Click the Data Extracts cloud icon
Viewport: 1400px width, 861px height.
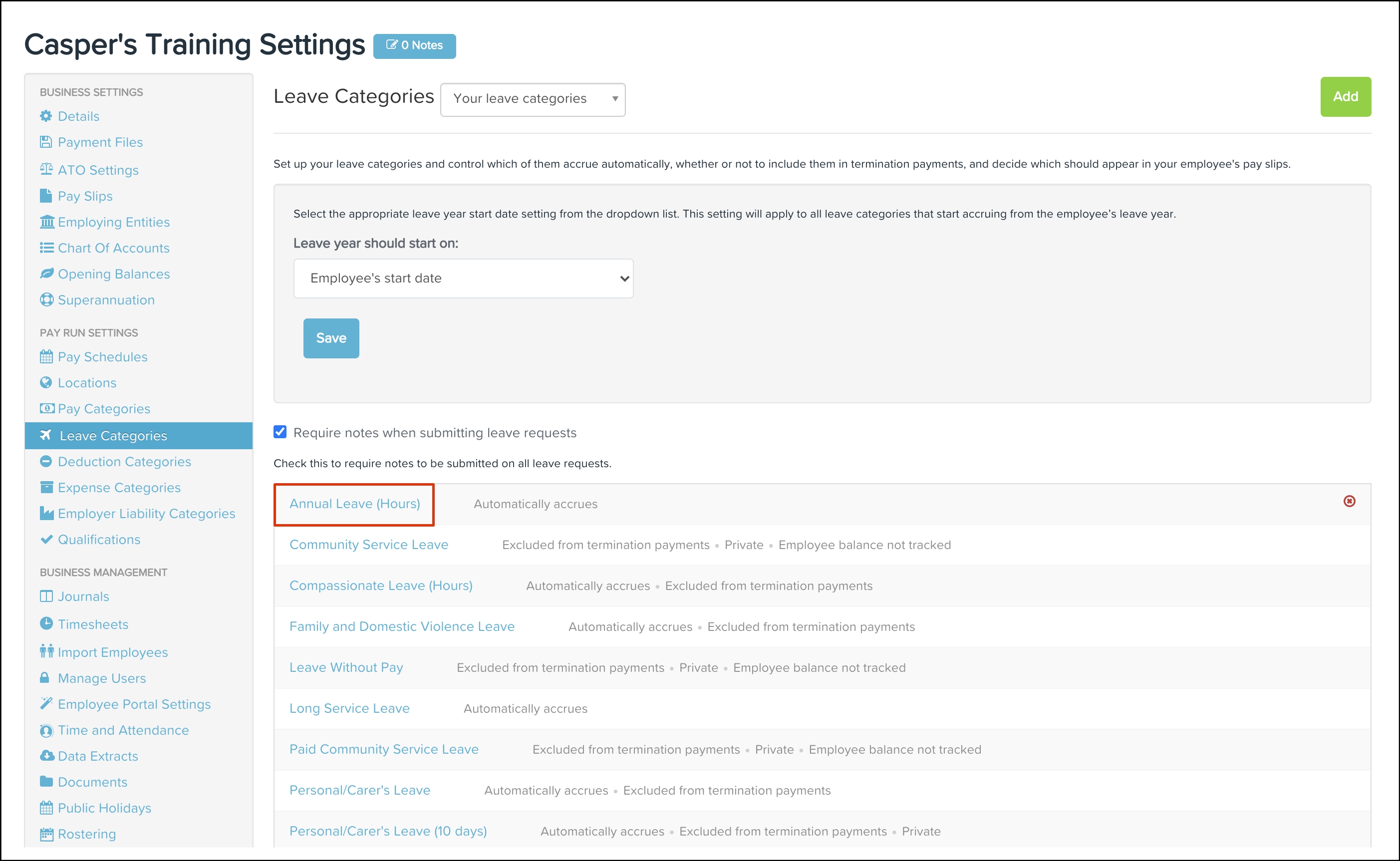[46, 756]
